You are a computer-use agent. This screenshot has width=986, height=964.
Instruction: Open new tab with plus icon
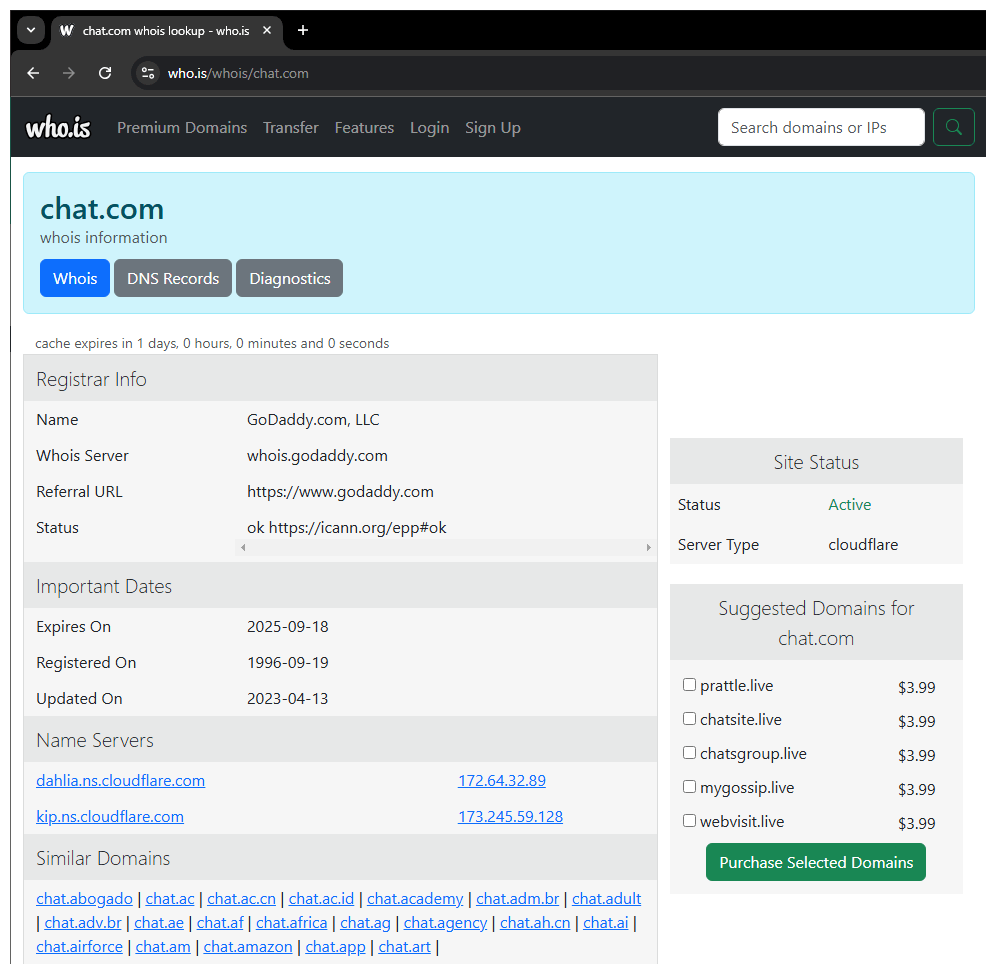(x=302, y=30)
